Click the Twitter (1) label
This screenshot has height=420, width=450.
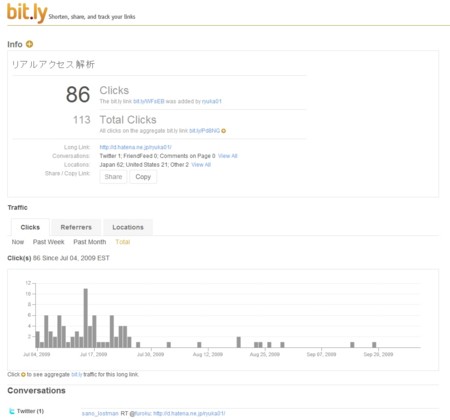(x=30, y=411)
